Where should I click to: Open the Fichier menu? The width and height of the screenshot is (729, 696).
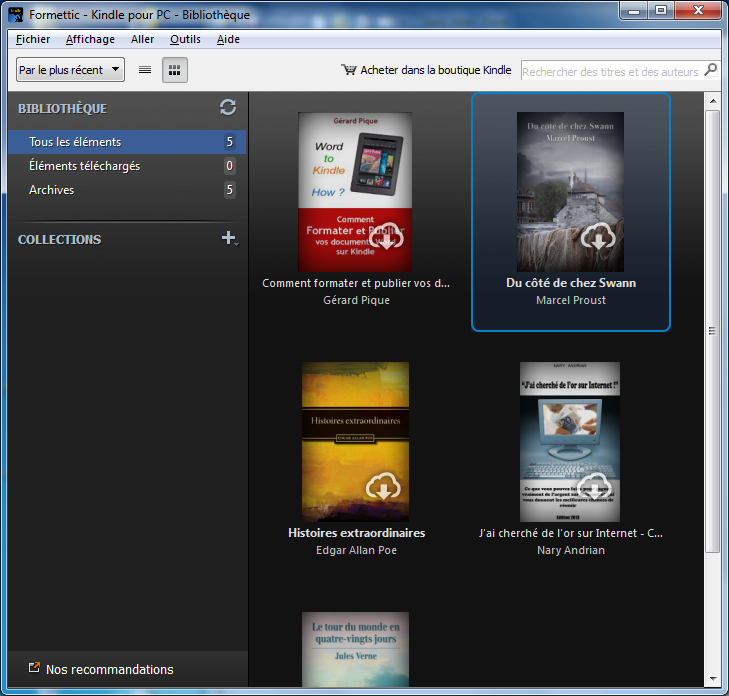[33, 40]
